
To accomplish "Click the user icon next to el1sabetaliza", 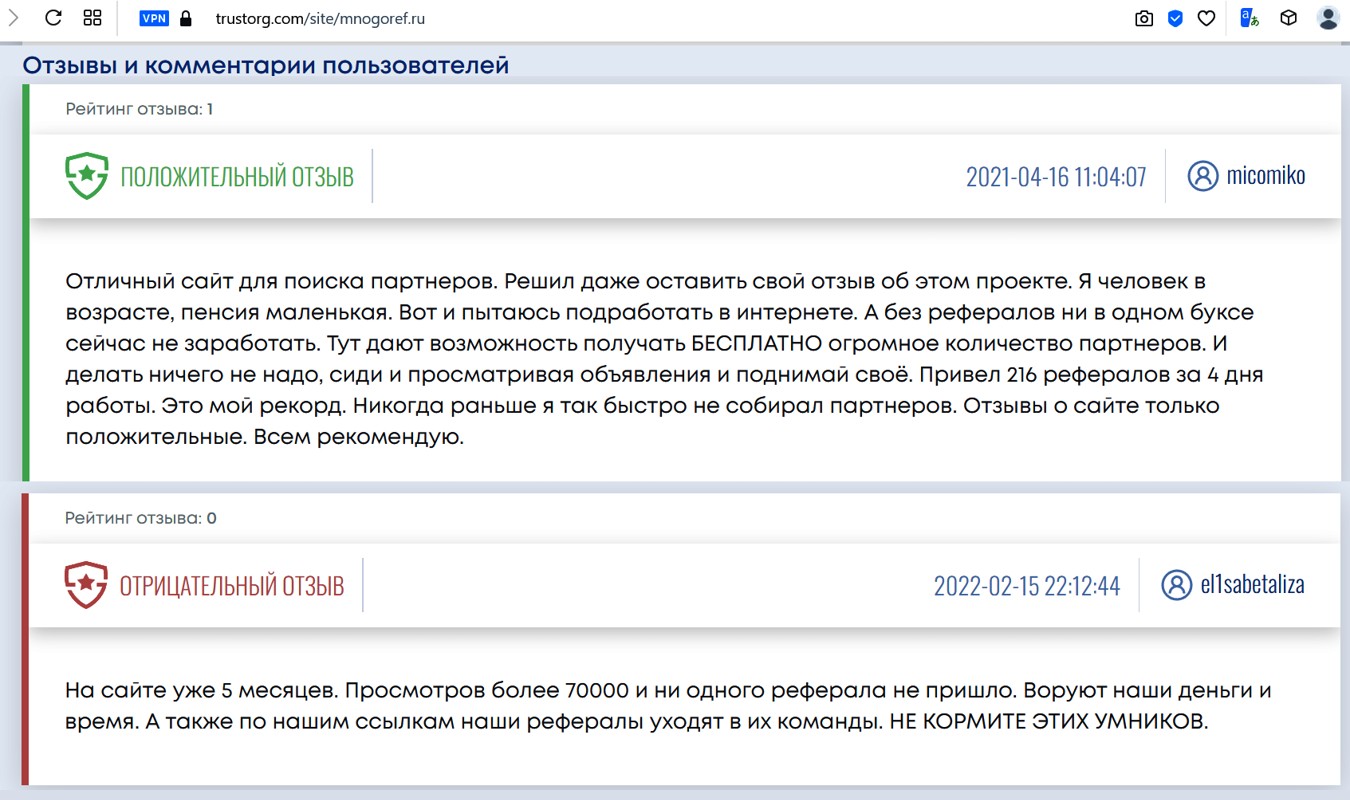I will (1177, 585).
